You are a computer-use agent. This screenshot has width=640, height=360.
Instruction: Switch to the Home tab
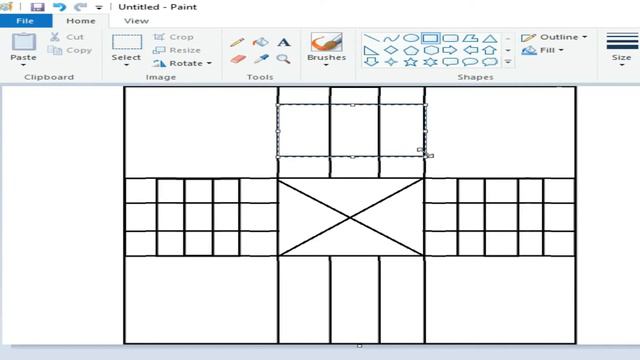pyautogui.click(x=81, y=21)
